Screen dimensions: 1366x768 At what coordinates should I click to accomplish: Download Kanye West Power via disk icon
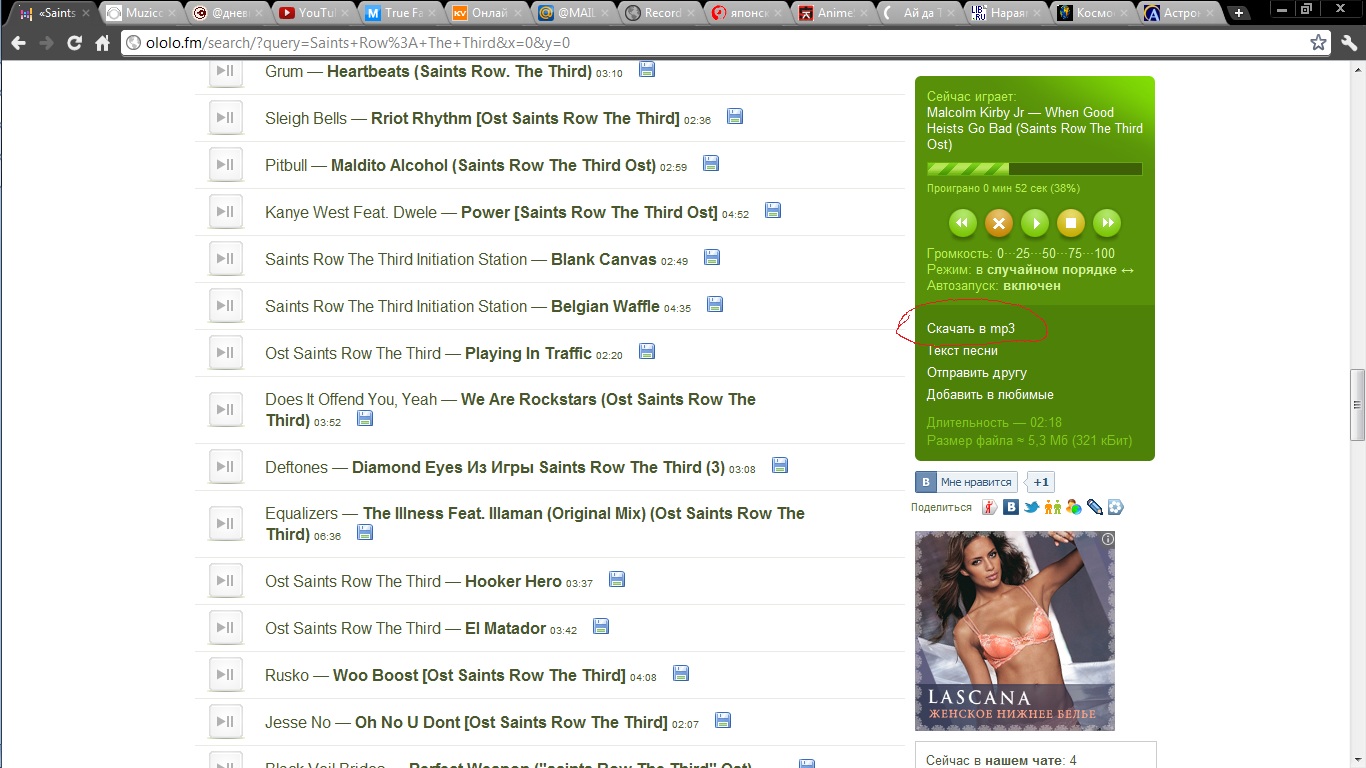pyautogui.click(x=773, y=210)
